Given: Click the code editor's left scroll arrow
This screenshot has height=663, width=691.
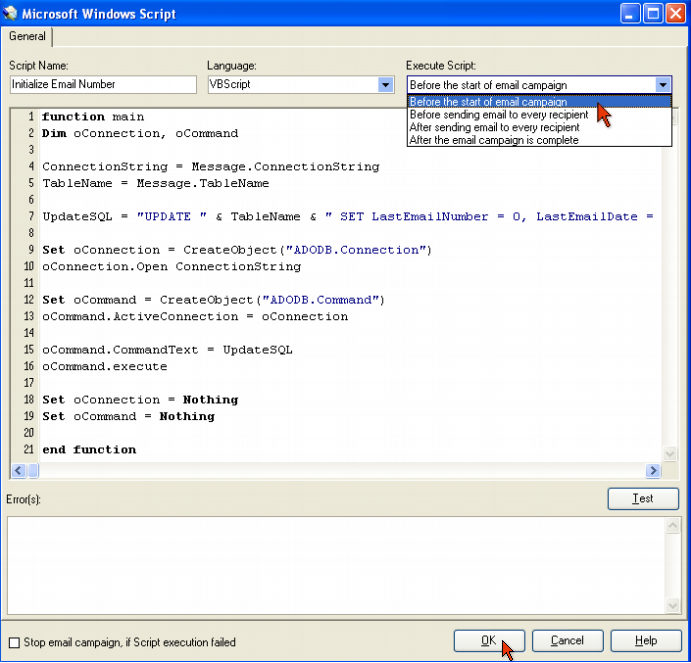Looking at the screenshot, I should [18, 470].
